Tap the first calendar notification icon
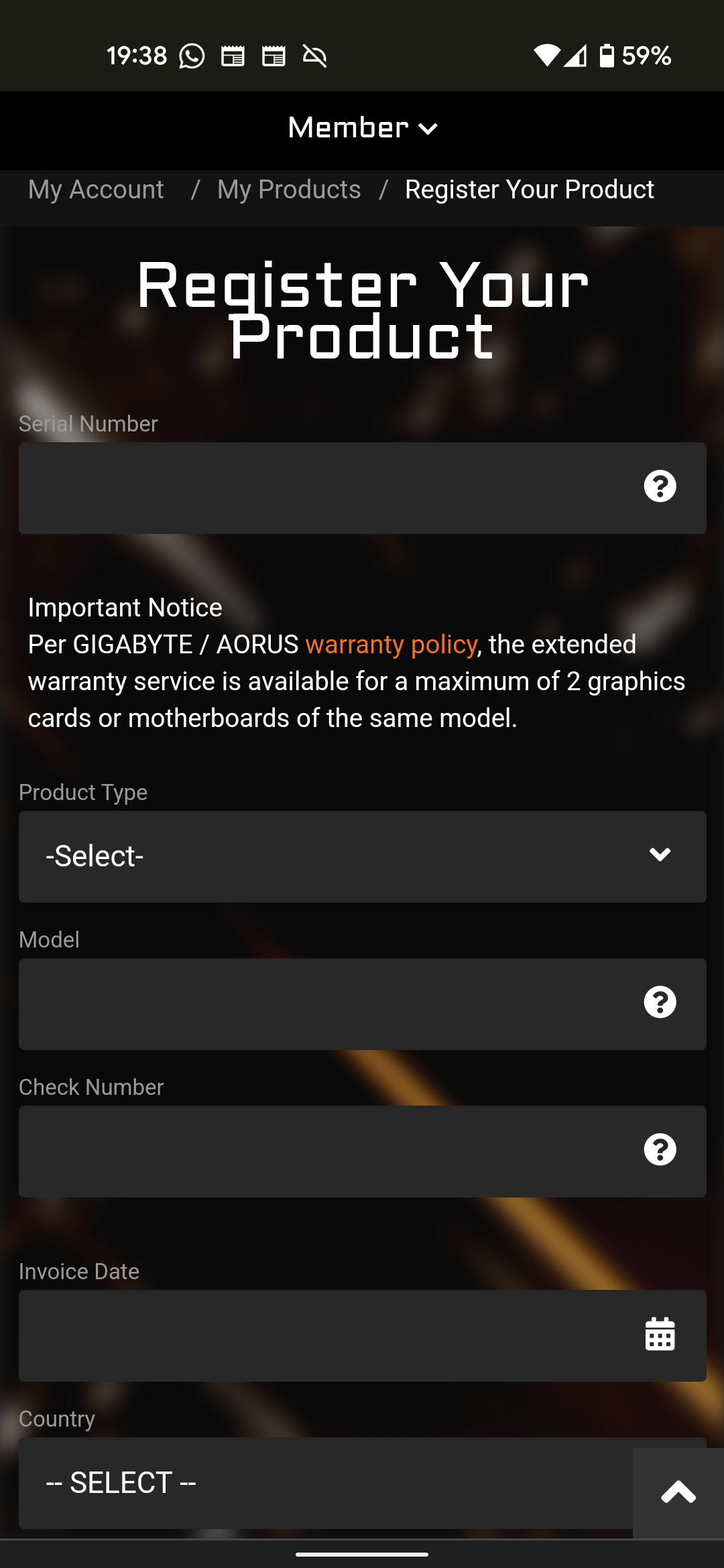The image size is (724, 1568). tap(233, 56)
